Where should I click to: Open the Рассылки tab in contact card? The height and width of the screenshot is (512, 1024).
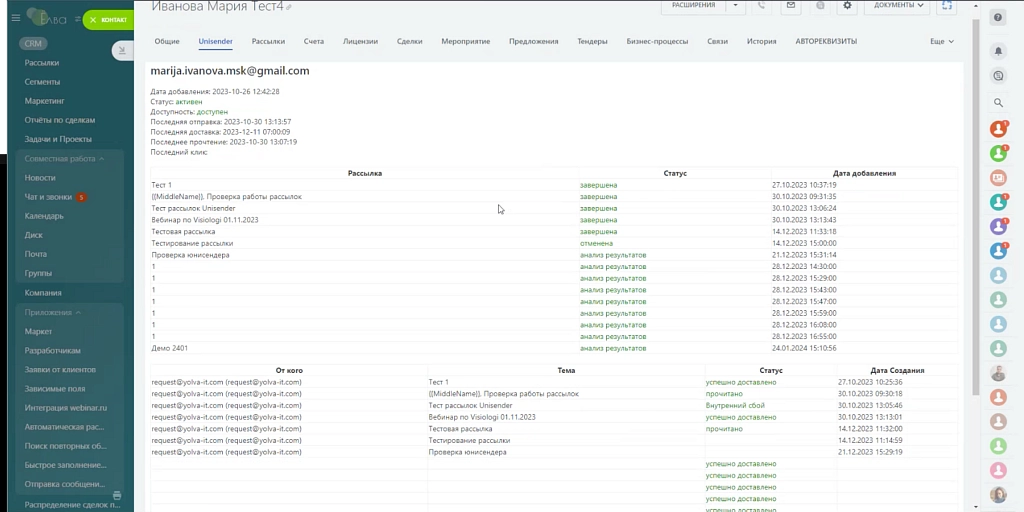[268, 41]
